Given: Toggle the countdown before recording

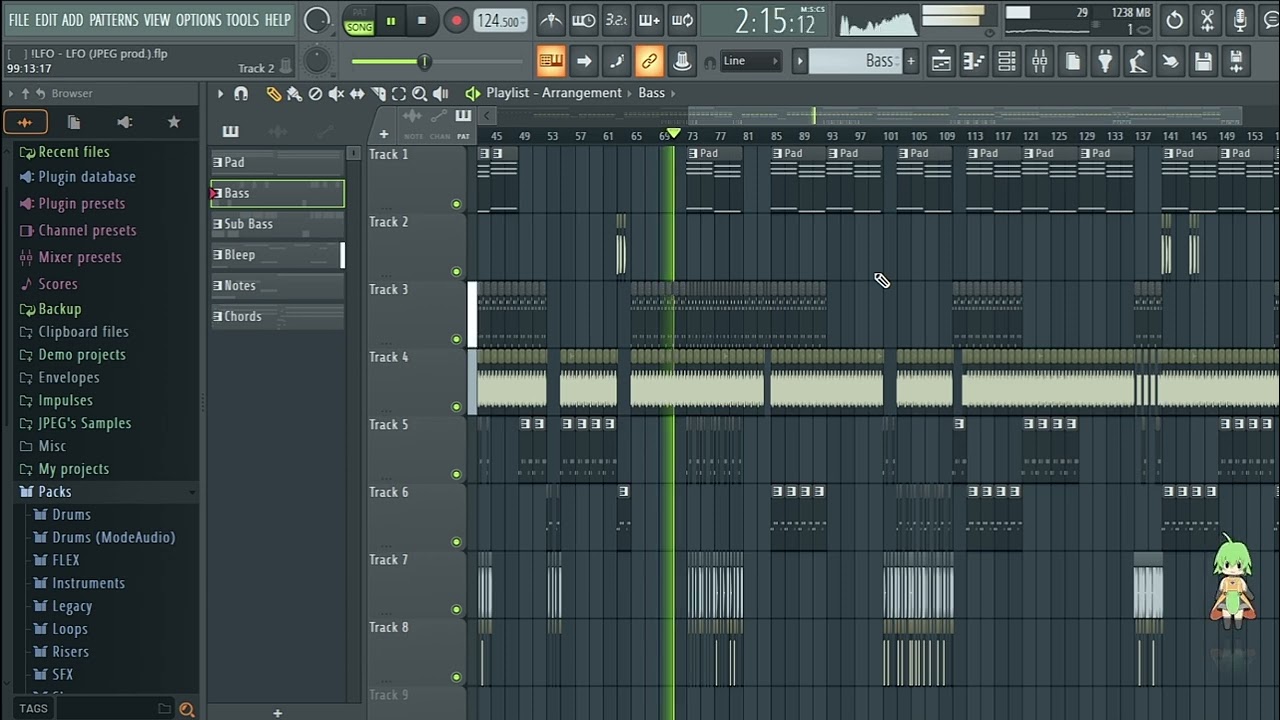Looking at the screenshot, I should coord(617,20).
